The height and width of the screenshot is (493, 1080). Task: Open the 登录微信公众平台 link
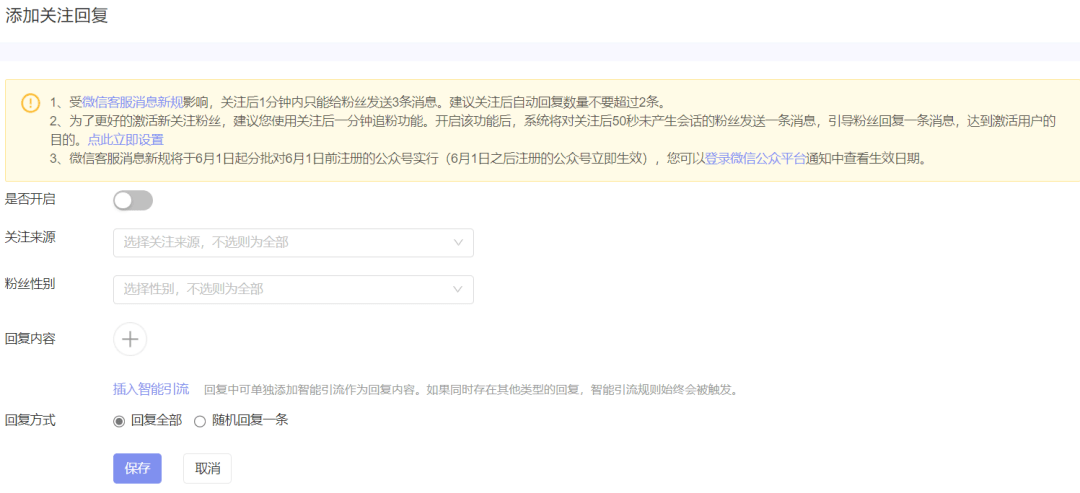755,158
